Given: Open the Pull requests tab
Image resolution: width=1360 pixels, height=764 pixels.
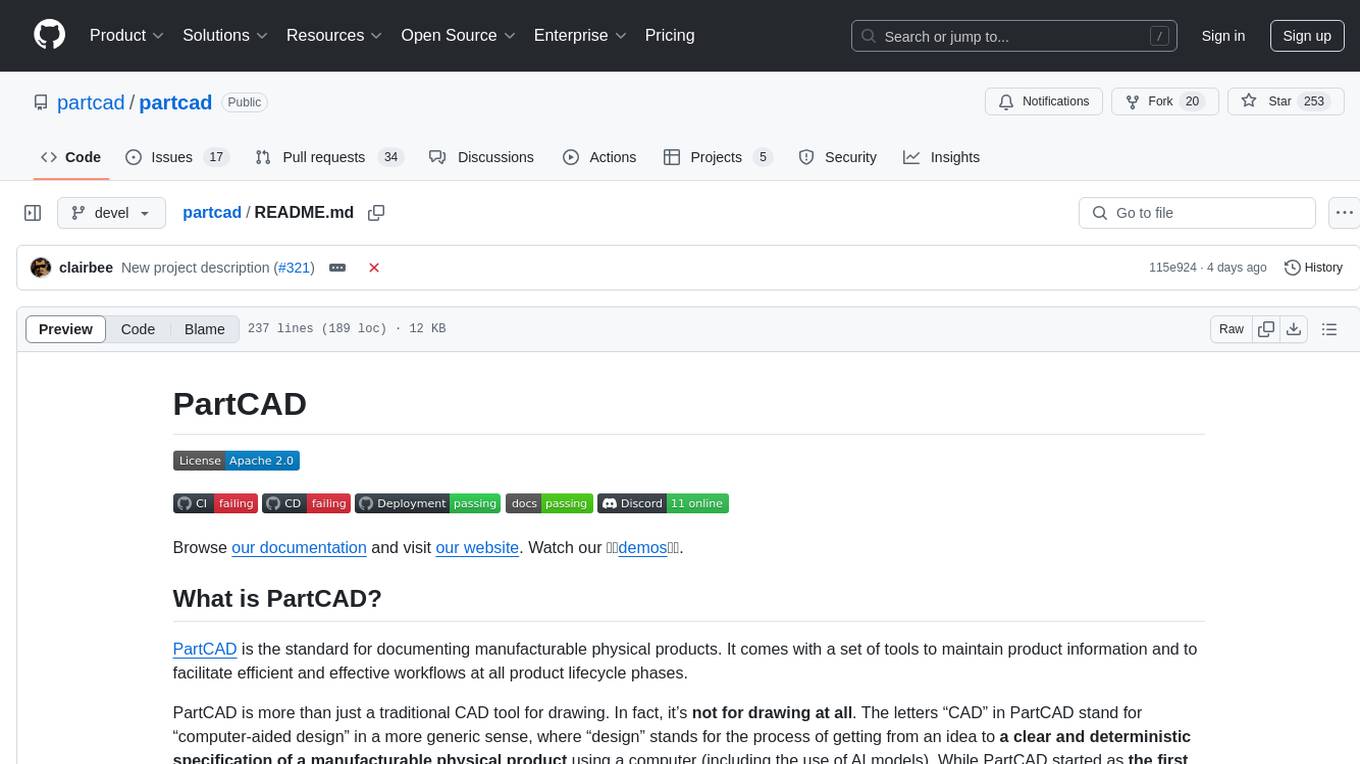Looking at the screenshot, I should [328, 157].
